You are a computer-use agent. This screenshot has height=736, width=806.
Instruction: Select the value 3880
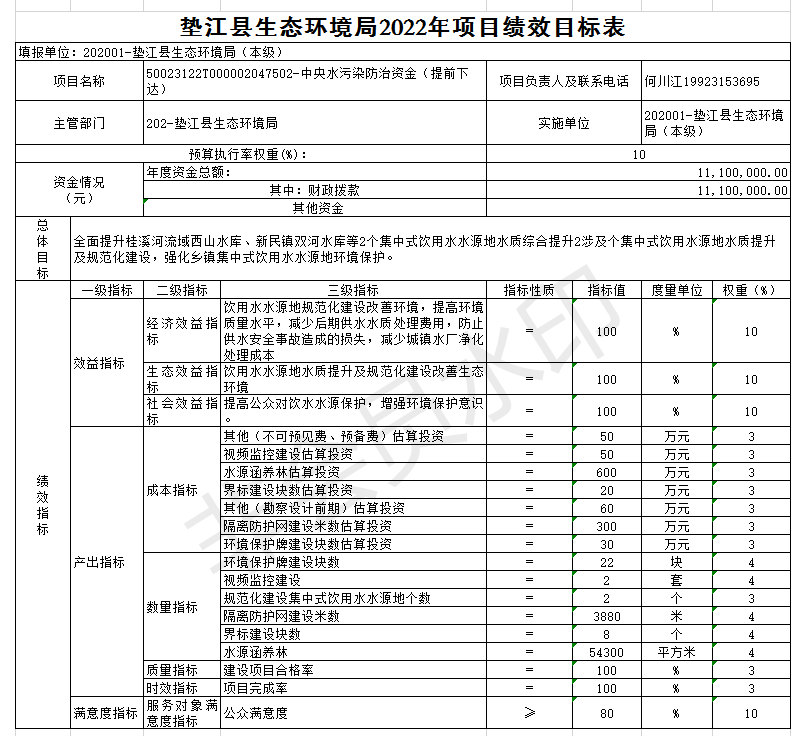click(607, 616)
